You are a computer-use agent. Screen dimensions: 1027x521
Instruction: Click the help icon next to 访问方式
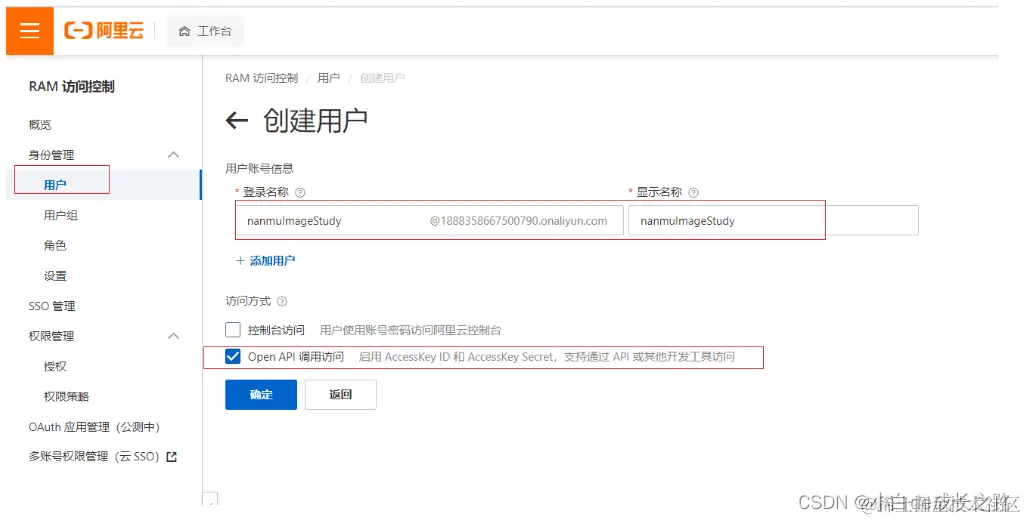(282, 301)
